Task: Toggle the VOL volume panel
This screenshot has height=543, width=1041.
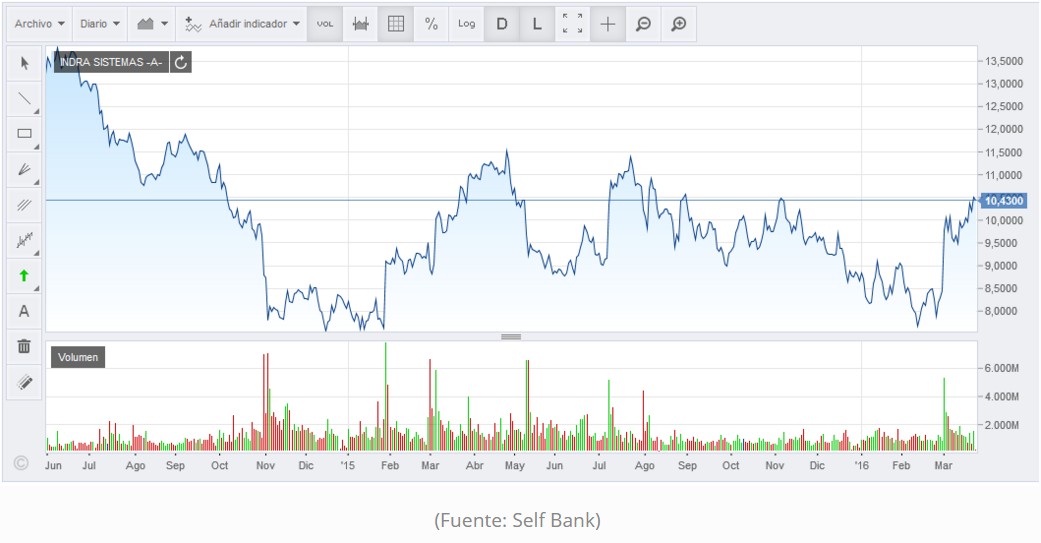Action: click(x=325, y=23)
